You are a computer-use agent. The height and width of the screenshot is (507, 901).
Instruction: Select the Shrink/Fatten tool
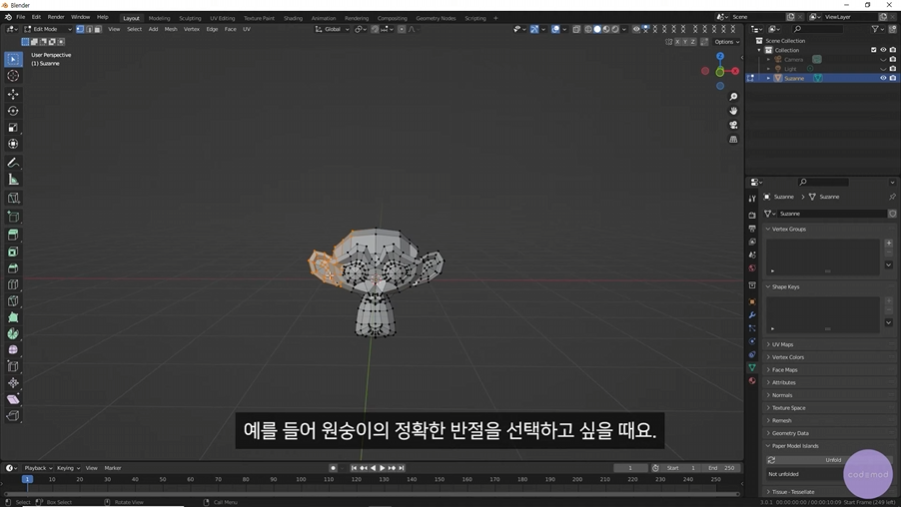(13, 383)
